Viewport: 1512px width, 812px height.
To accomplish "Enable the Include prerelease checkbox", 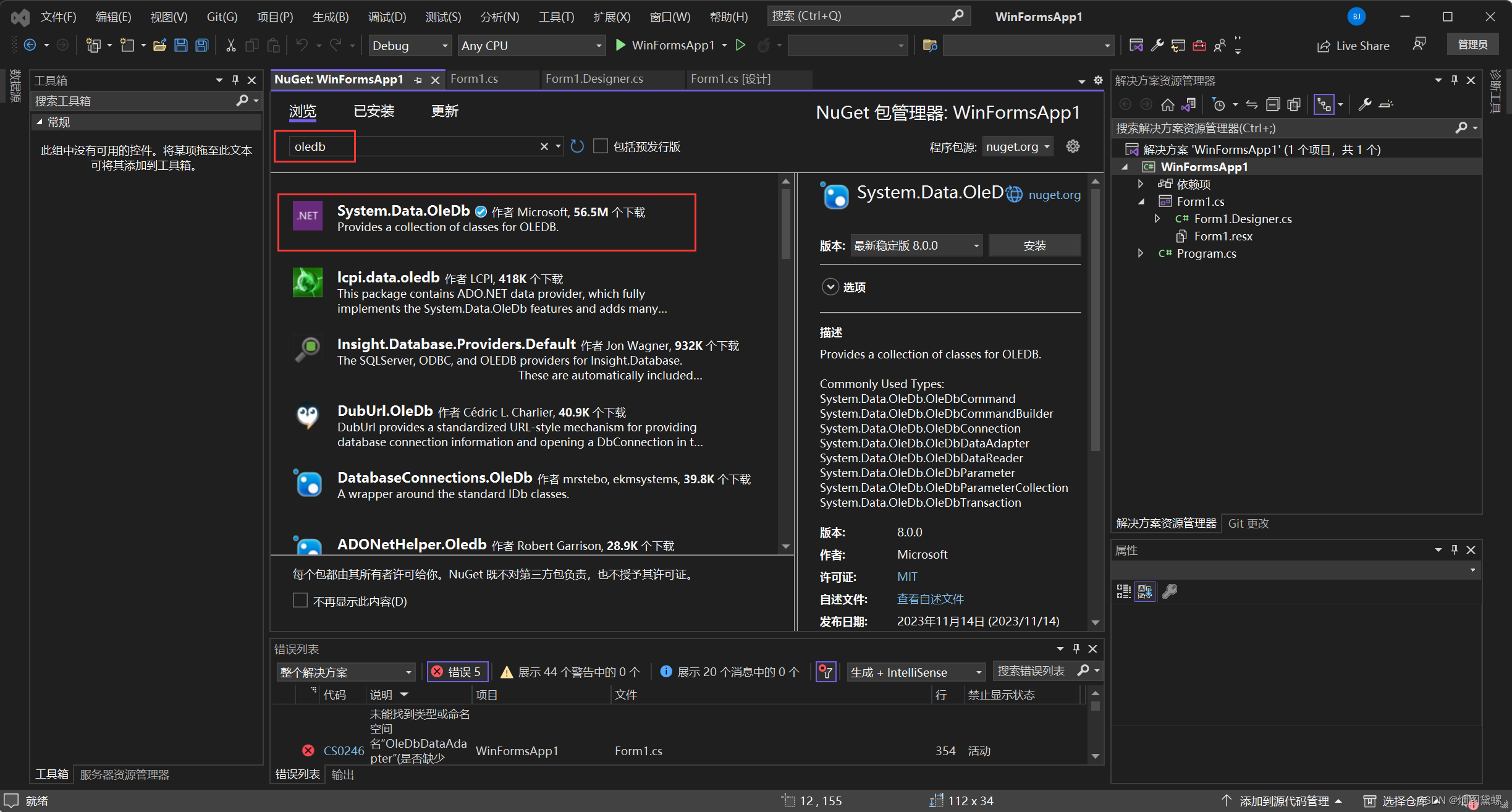I will [600, 146].
